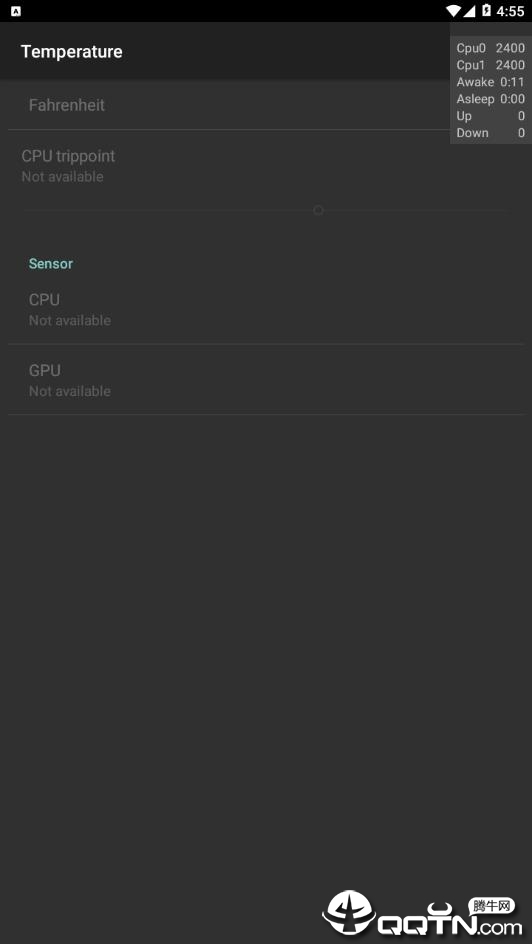Tap the 4:55 status bar clock

pyautogui.click(x=510, y=11)
